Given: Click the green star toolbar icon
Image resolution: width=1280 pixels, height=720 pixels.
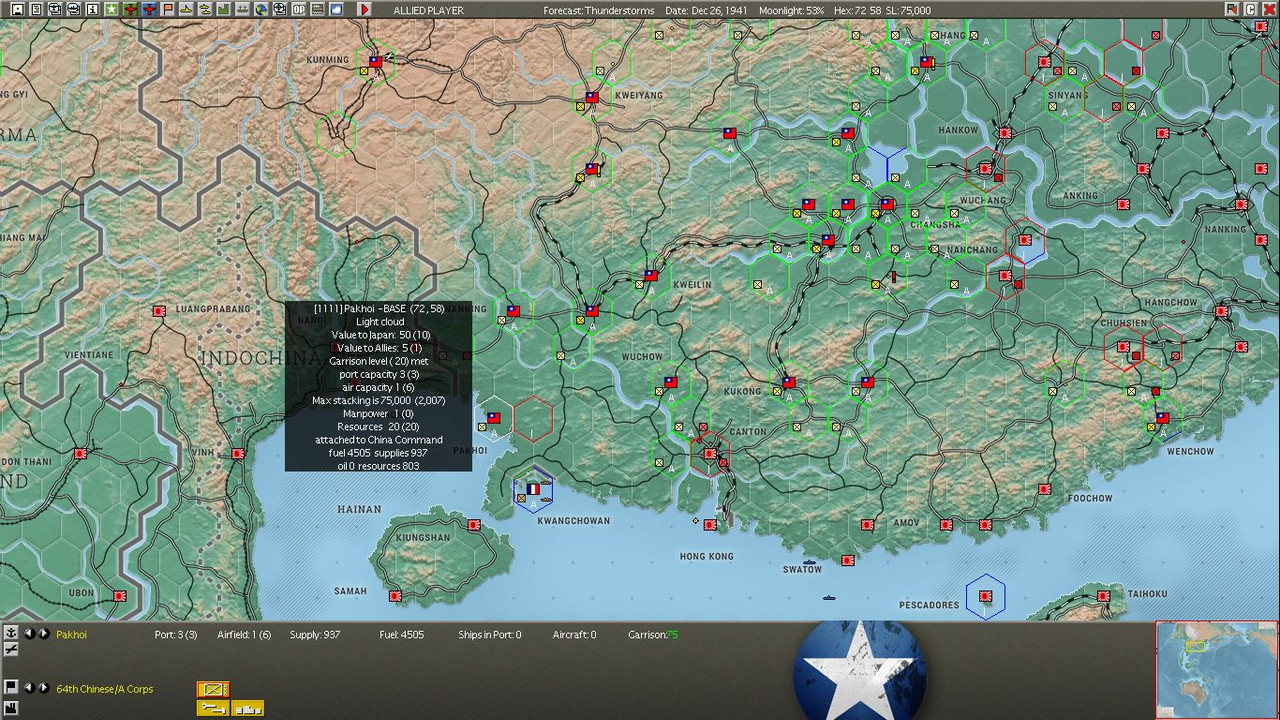Looking at the screenshot, I should (111, 10).
